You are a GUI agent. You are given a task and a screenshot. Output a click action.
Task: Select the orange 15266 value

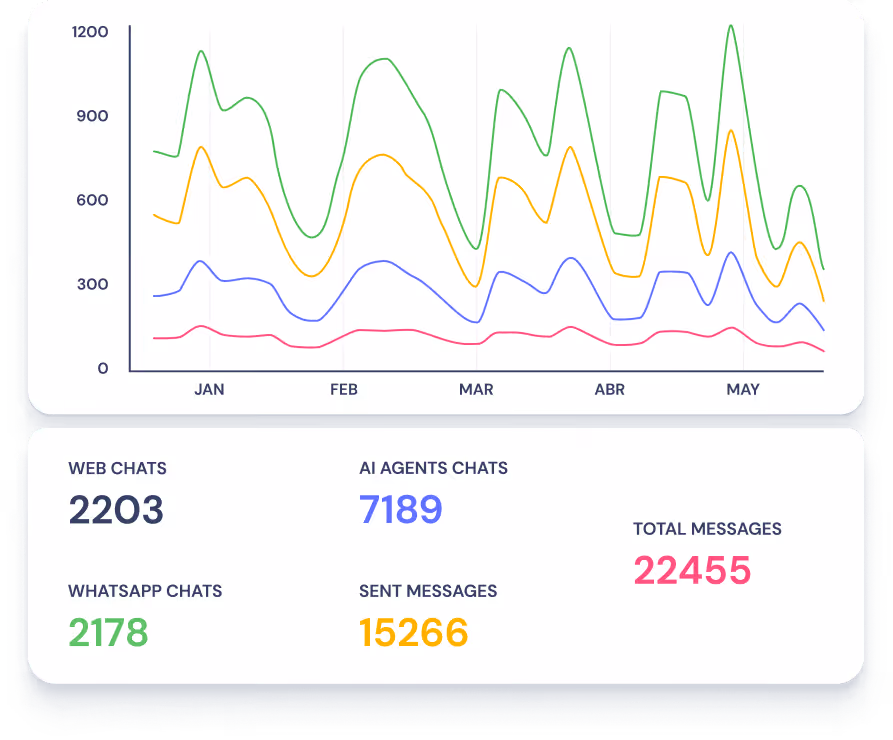413,633
